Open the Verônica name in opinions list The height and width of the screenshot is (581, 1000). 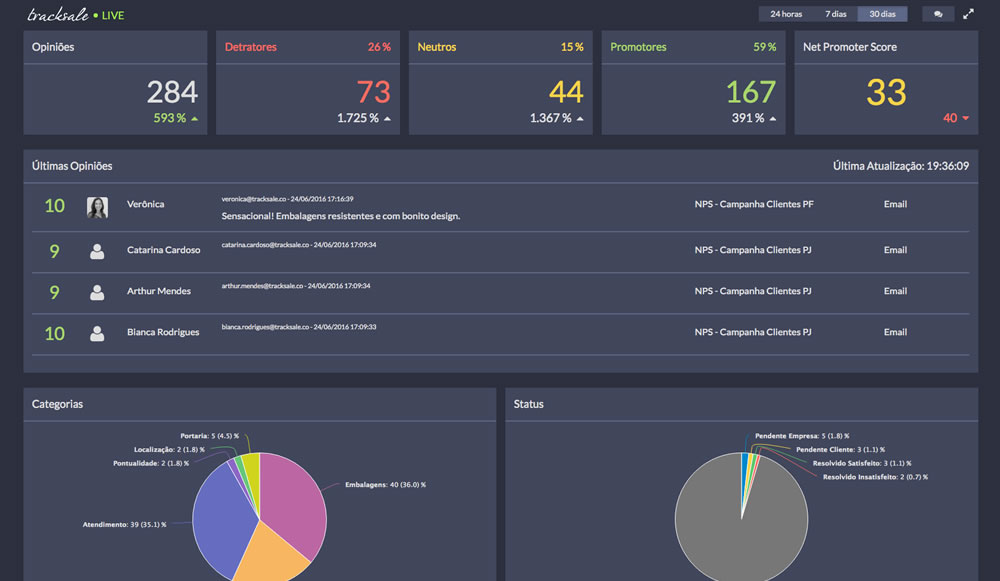pyautogui.click(x=145, y=204)
